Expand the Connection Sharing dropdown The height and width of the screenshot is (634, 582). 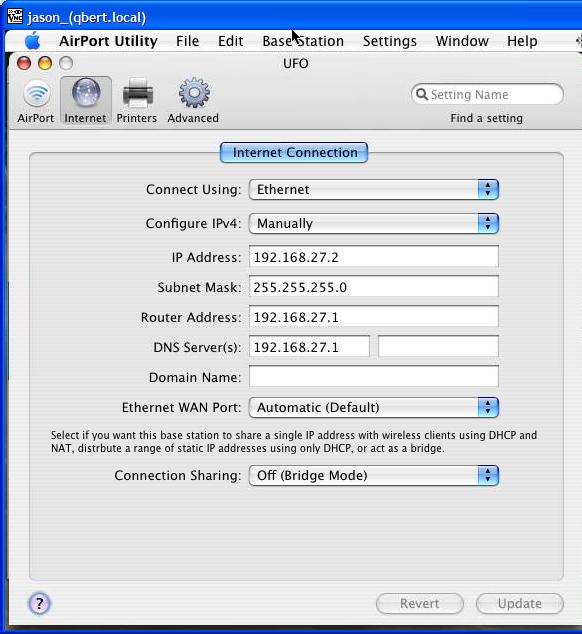coord(374,475)
